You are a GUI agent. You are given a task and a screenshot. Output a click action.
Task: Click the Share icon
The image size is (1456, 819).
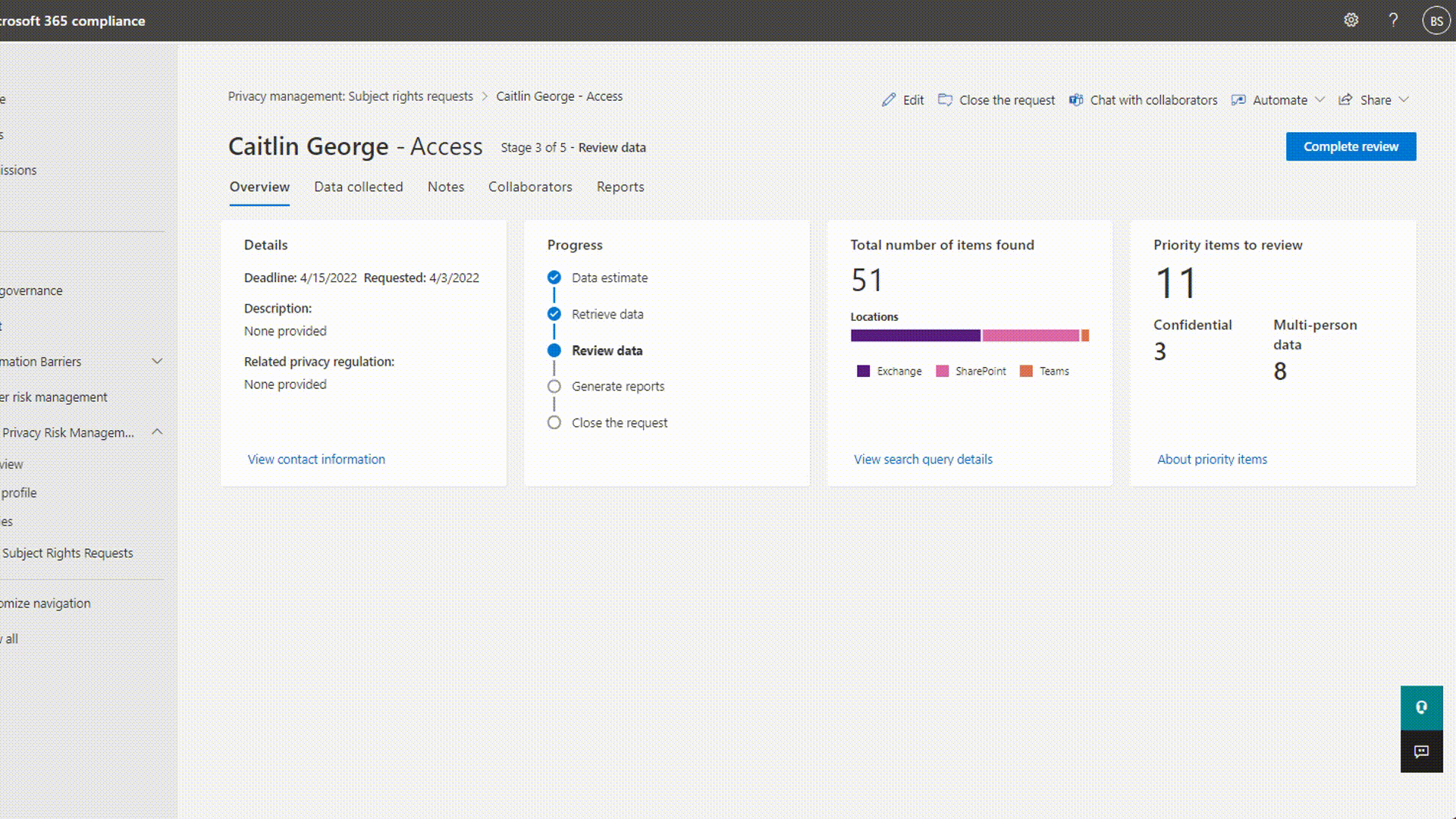(x=1345, y=99)
